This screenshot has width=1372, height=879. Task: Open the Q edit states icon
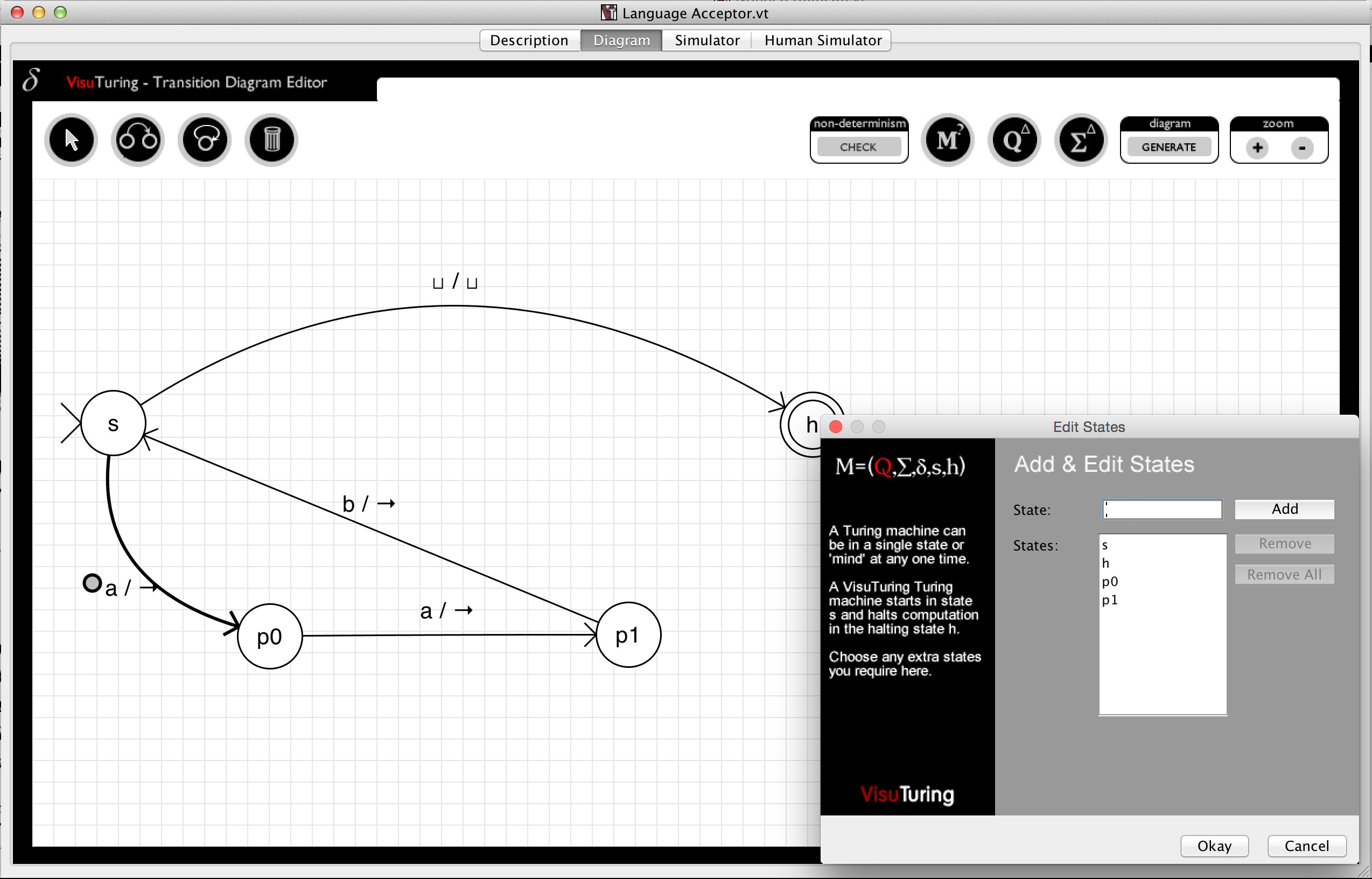point(1014,140)
